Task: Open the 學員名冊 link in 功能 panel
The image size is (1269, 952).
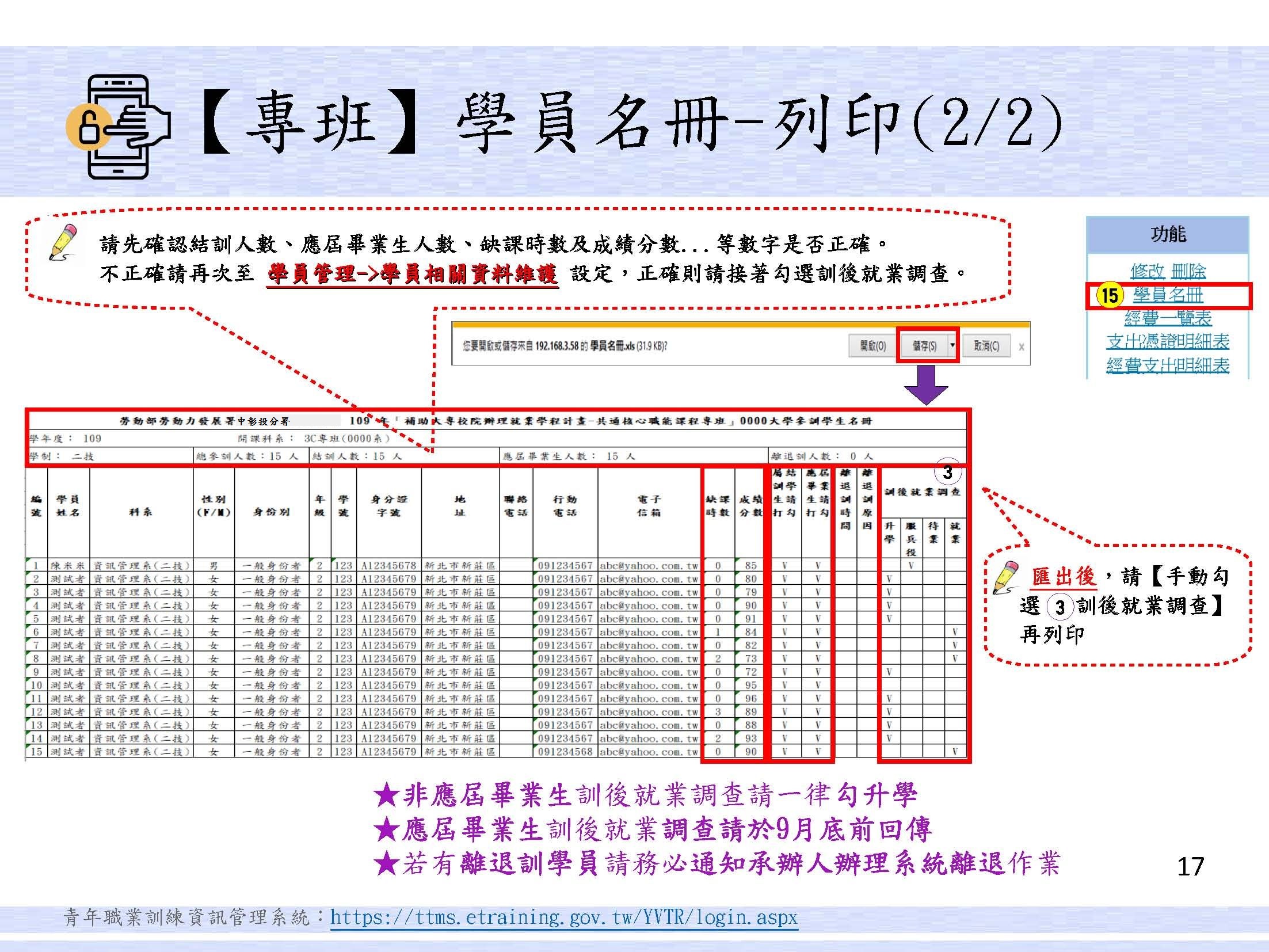Action: coord(1168,295)
